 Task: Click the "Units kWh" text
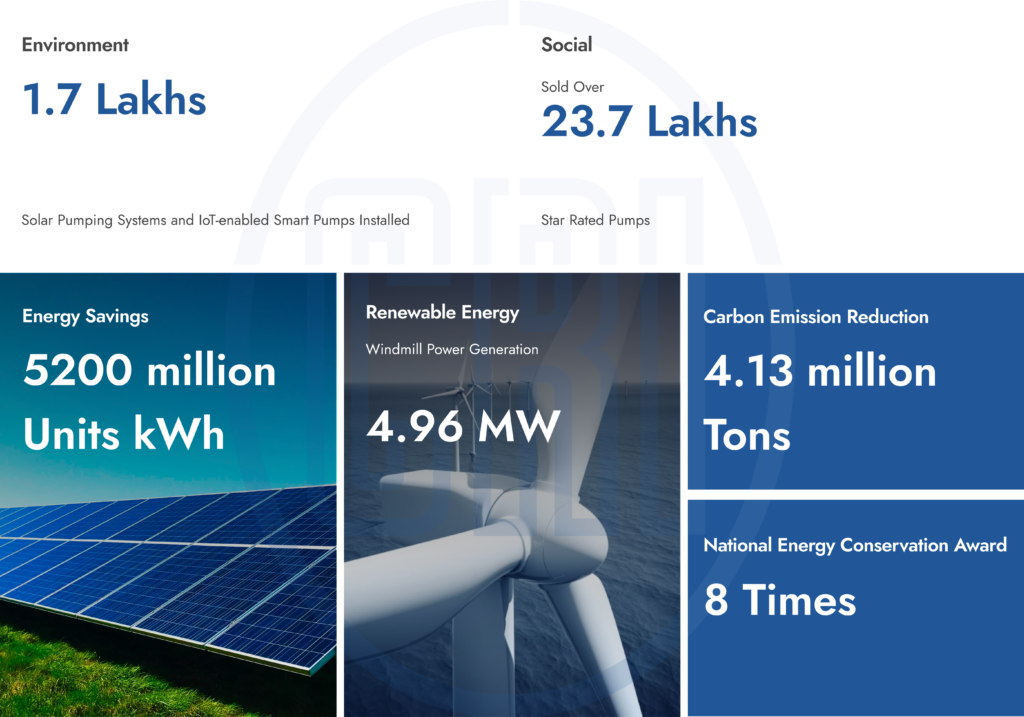click(x=123, y=434)
